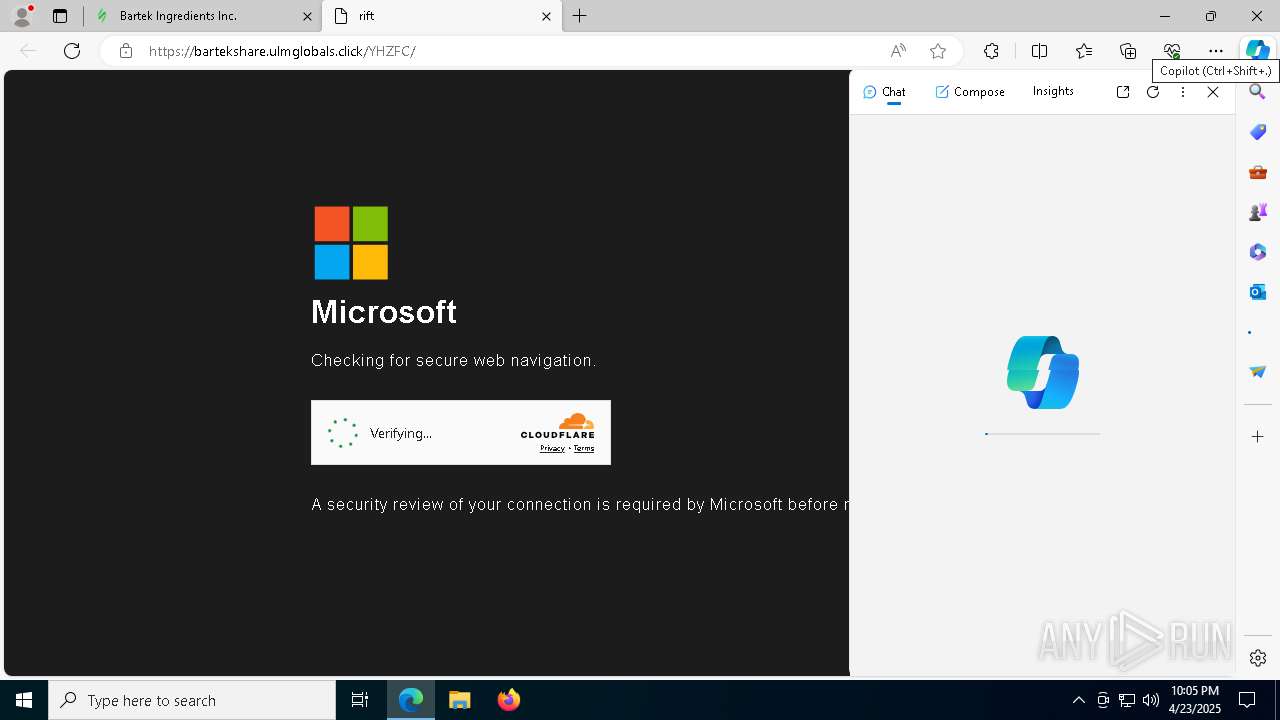Open network icon in tray

1127,700
